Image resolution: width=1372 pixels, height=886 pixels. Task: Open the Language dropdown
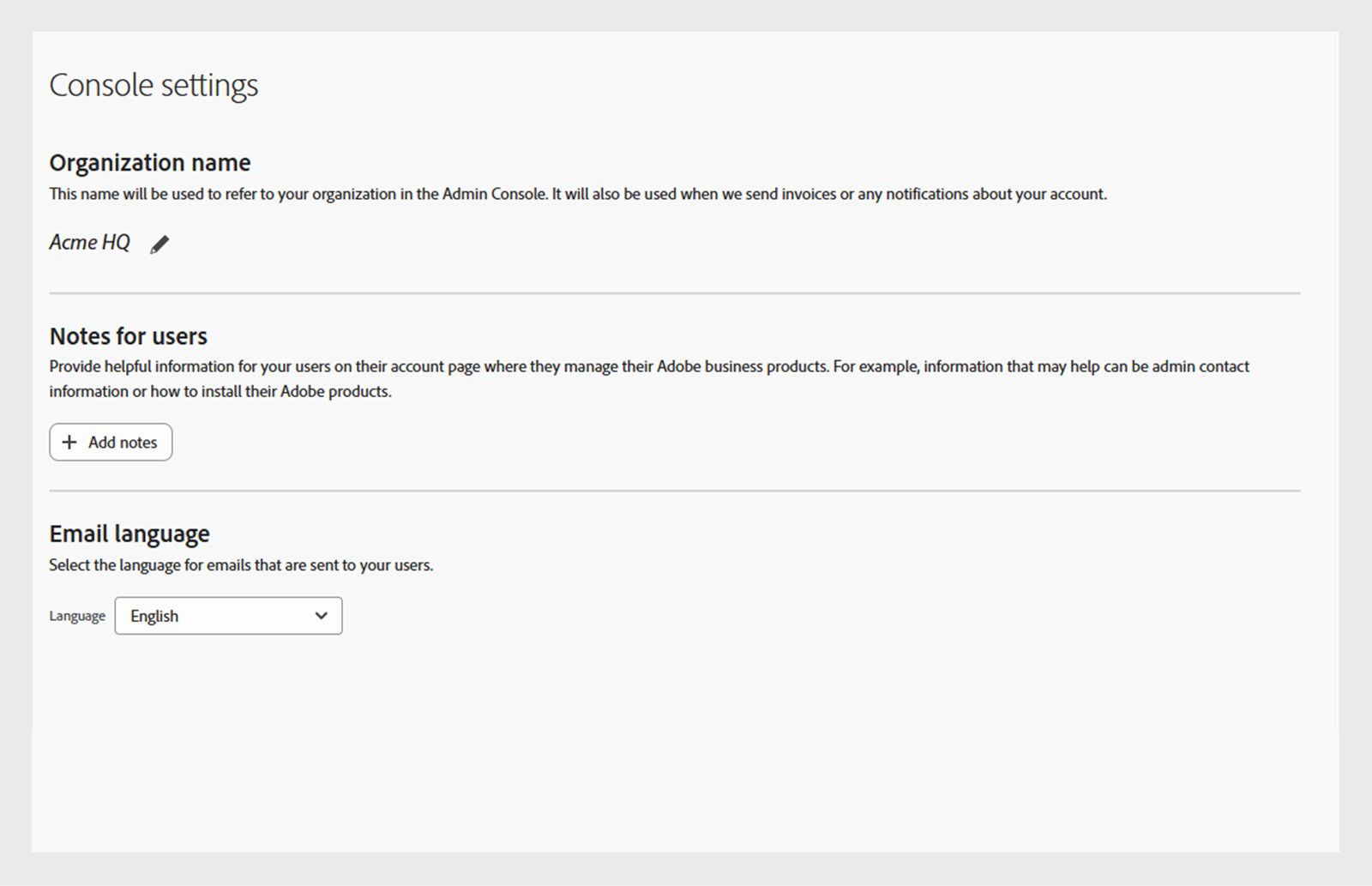pos(228,616)
